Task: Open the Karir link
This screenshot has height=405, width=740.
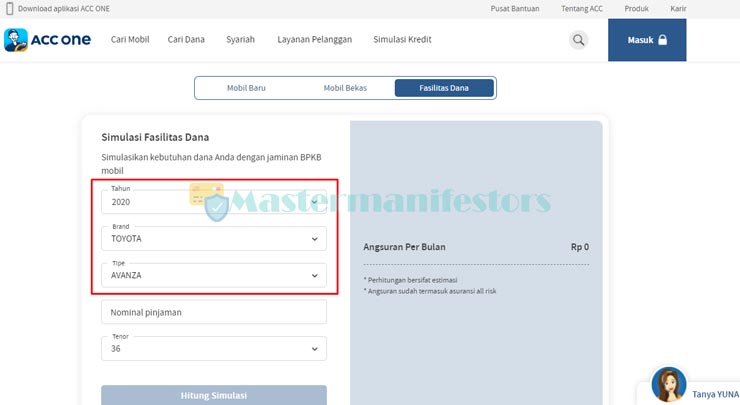Action: pos(678,8)
